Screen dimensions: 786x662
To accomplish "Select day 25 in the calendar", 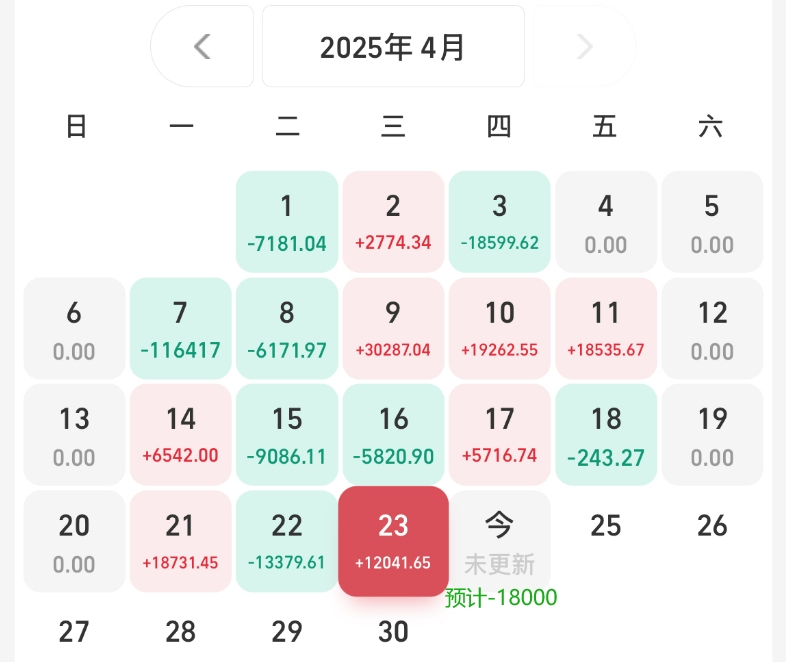I will 606,526.
